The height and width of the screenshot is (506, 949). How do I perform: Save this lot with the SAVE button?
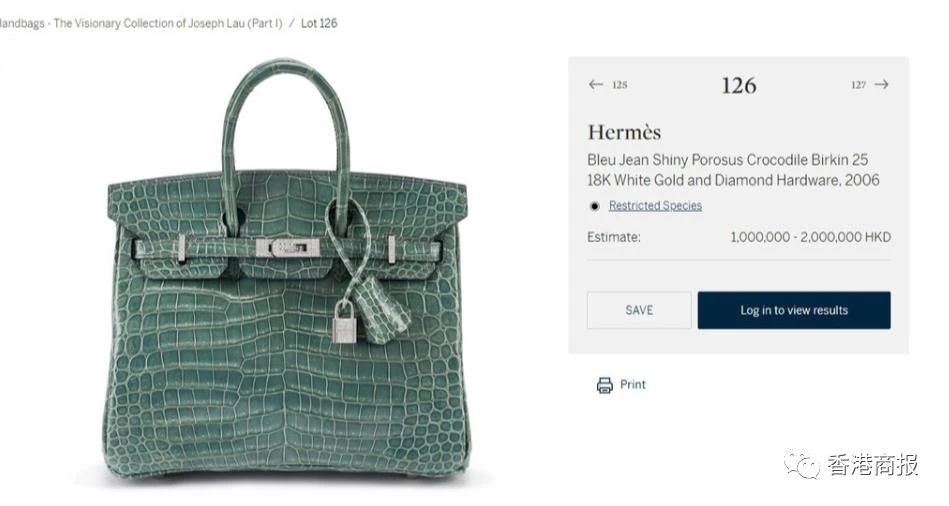[639, 310]
